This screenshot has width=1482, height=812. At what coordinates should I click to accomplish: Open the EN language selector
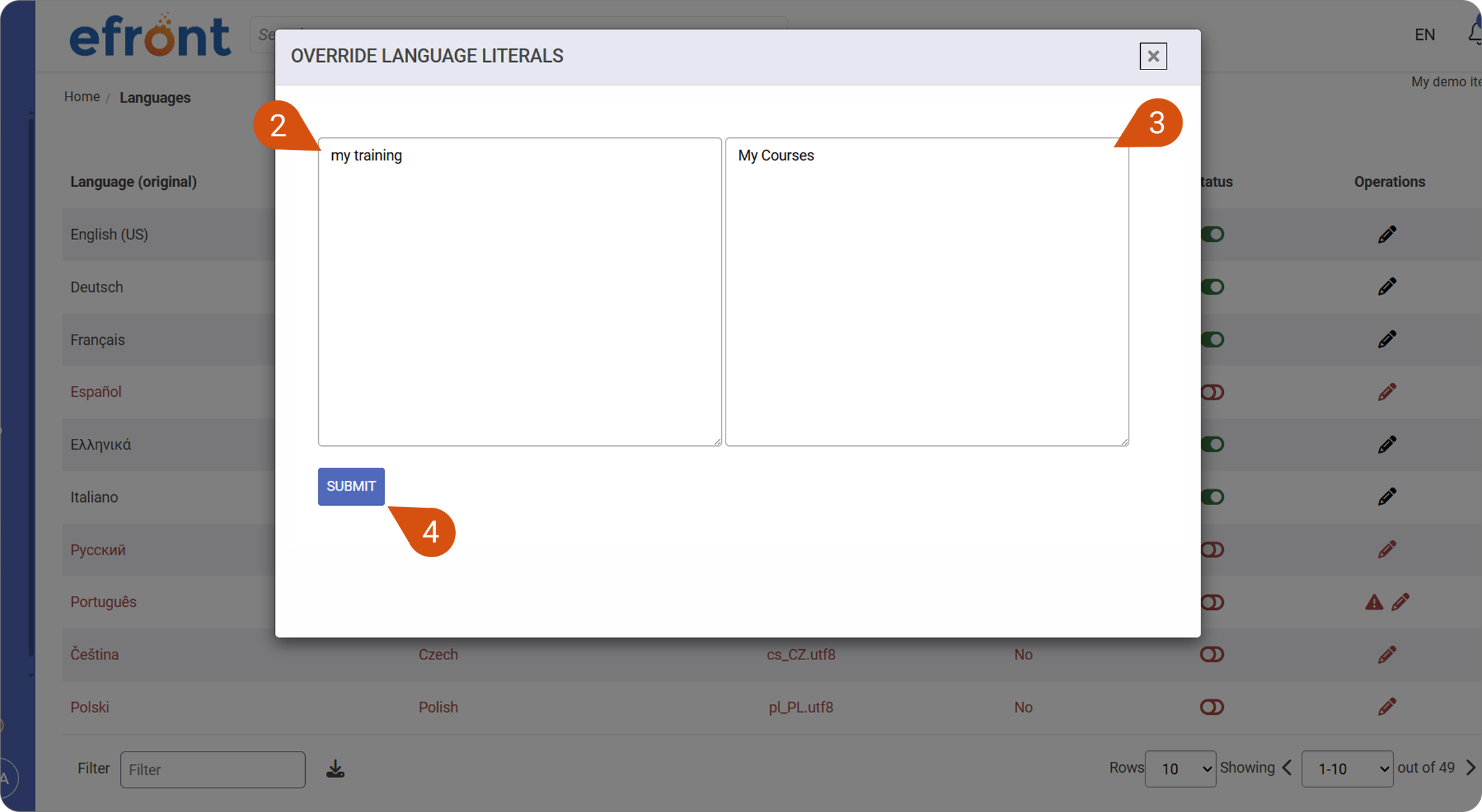[x=1425, y=35]
